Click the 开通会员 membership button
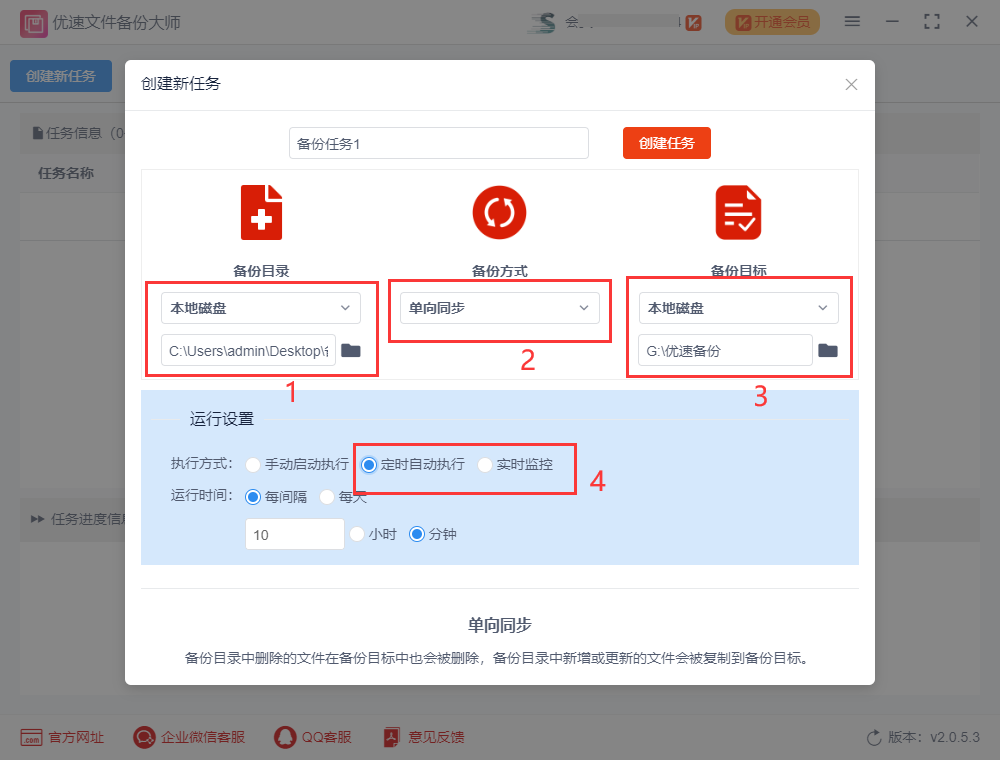Image resolution: width=1000 pixels, height=760 pixels. point(772,20)
